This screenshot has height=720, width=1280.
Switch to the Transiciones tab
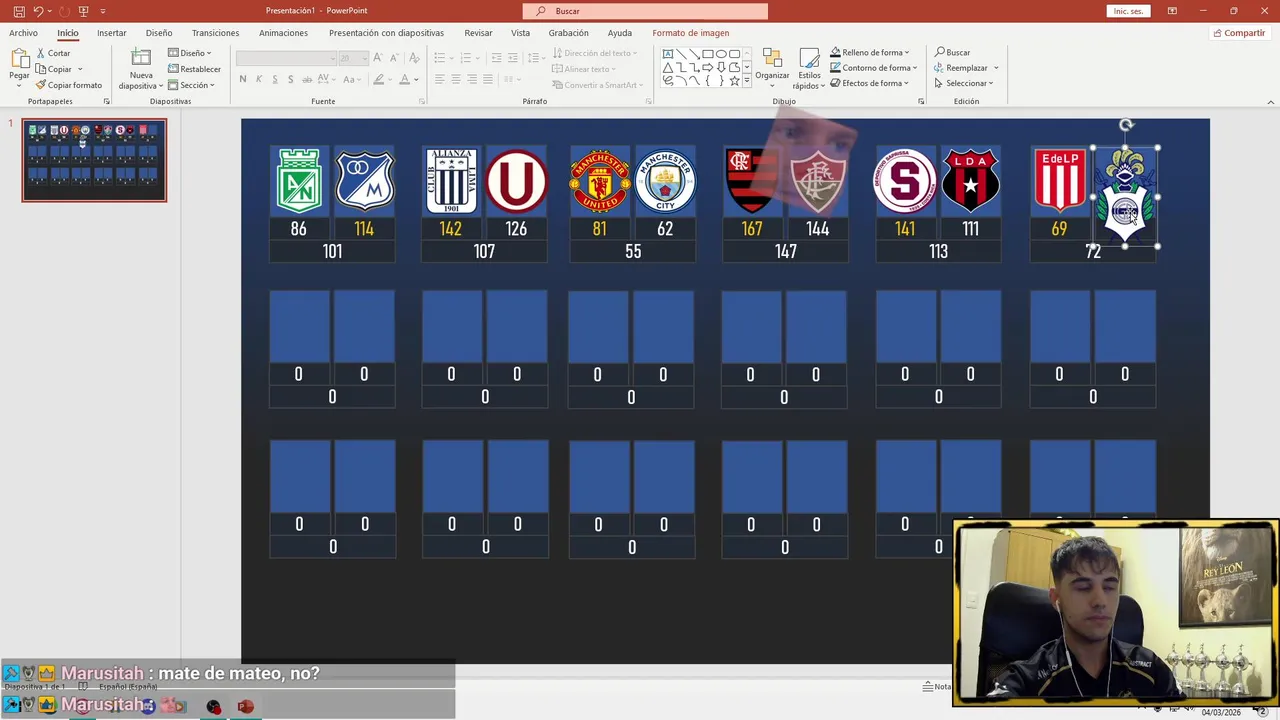215,33
